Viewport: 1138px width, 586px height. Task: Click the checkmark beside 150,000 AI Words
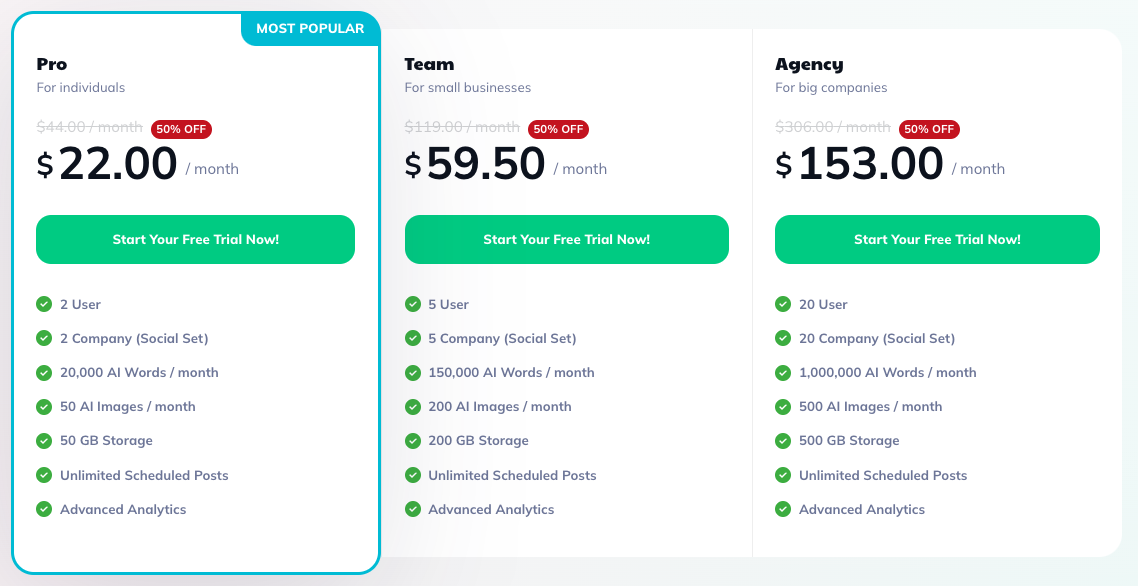click(x=412, y=372)
